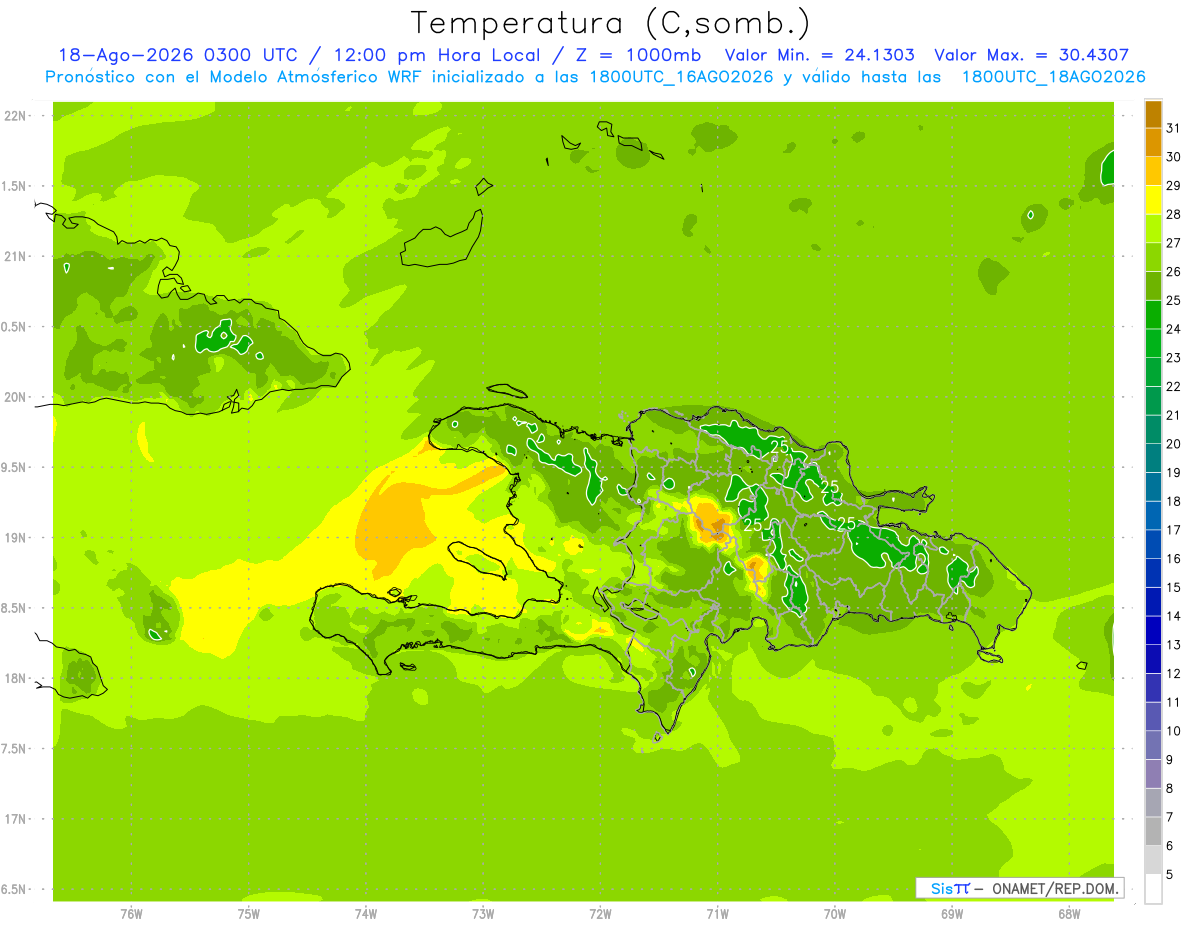1200x927 pixels.
Task: Pick the blue legend band between 15 and 16
Action: tap(1153, 573)
